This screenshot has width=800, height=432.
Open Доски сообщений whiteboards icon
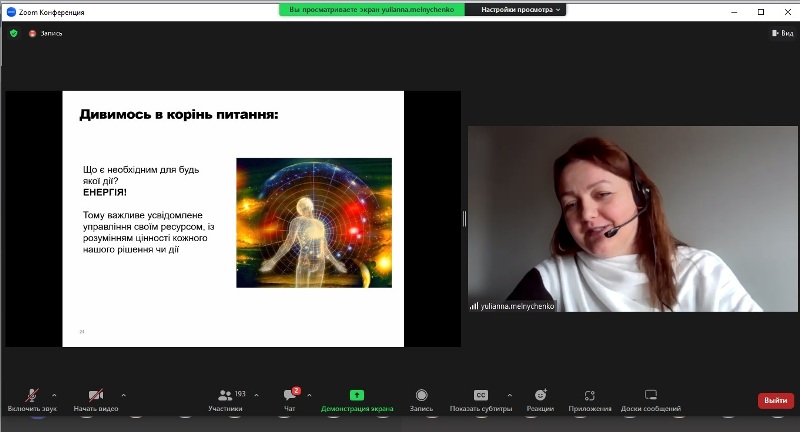(651, 395)
